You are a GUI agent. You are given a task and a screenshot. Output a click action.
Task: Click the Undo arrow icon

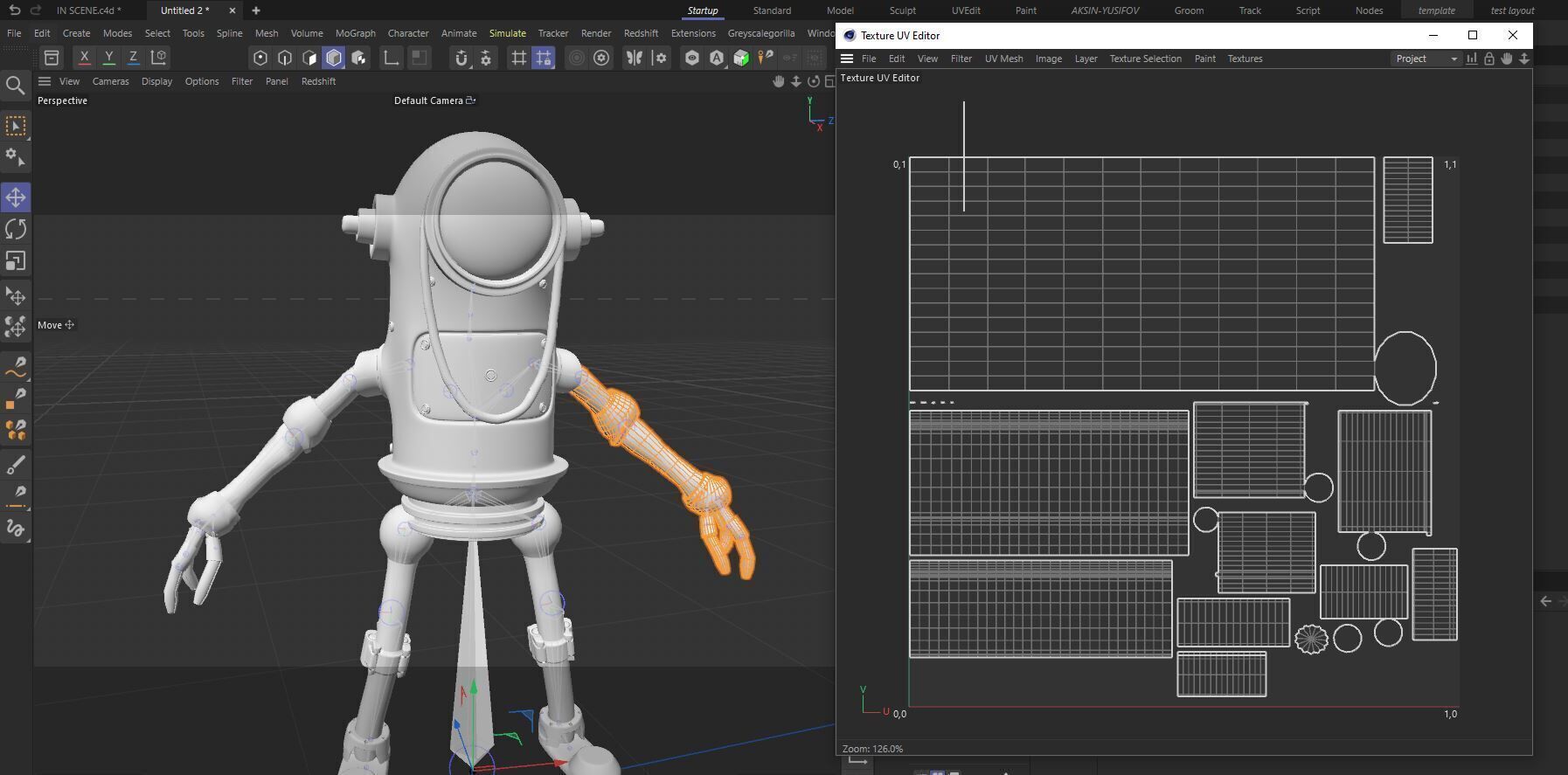(x=14, y=10)
